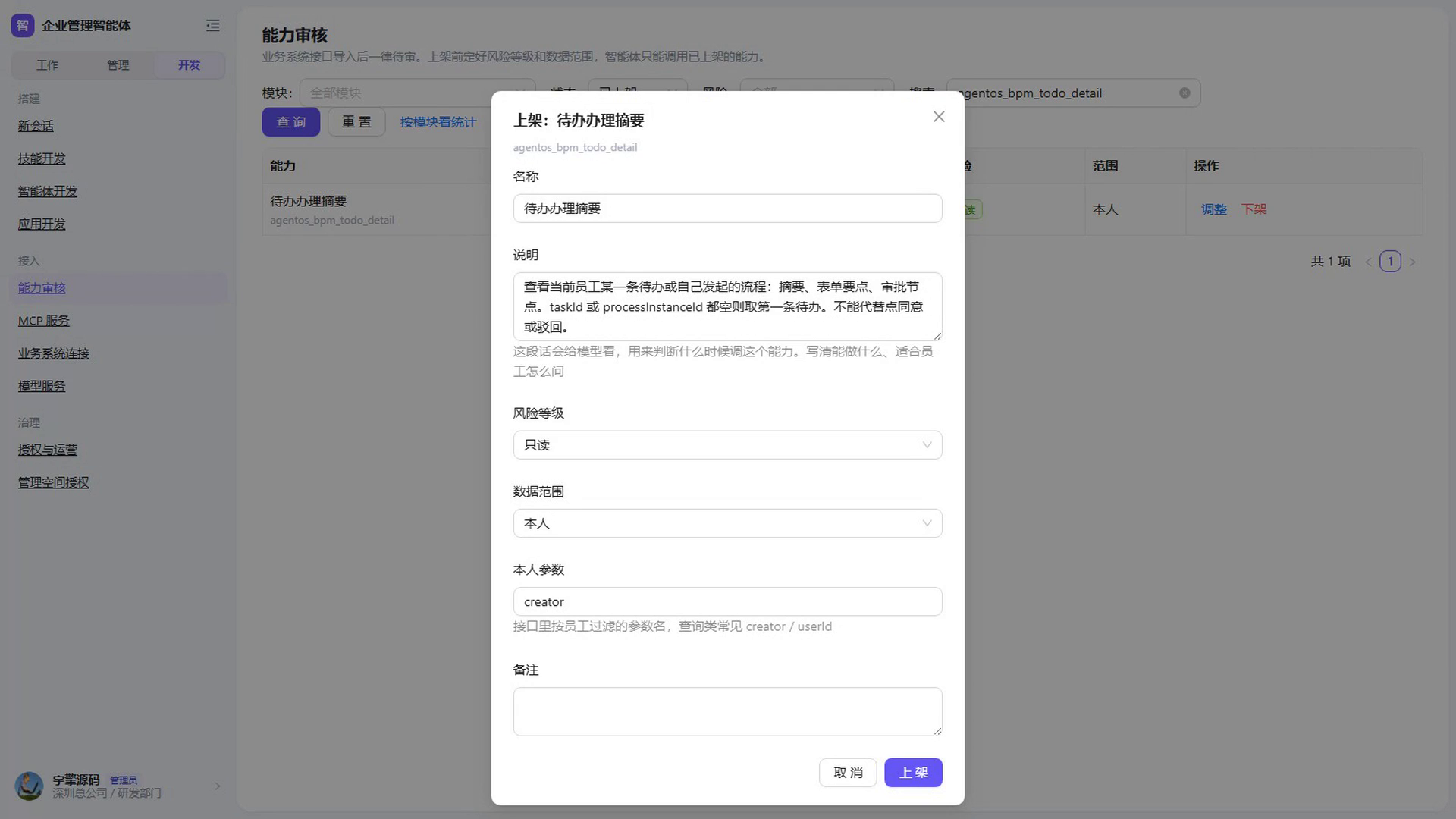Click the user avatar 宇擎源码

(x=29, y=786)
